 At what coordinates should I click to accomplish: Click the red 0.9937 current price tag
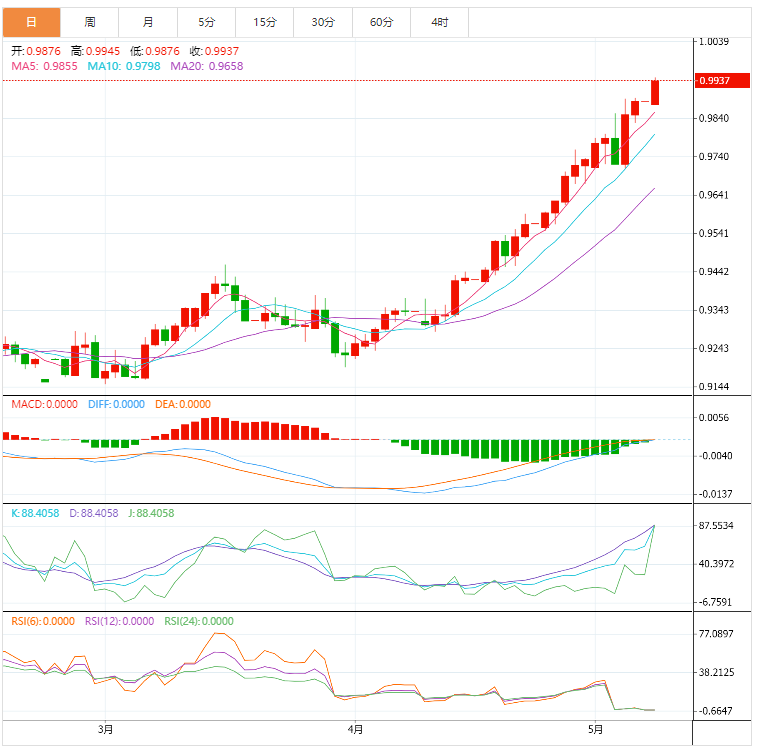point(720,80)
